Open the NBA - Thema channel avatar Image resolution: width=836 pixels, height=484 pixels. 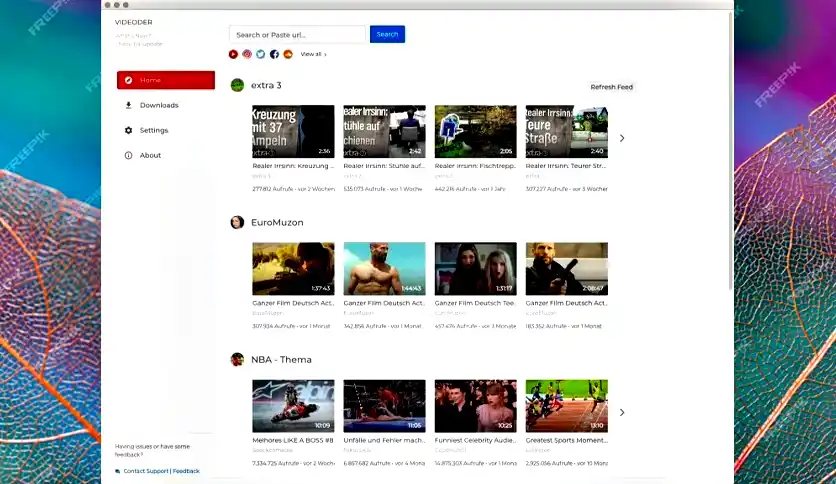(x=237, y=359)
